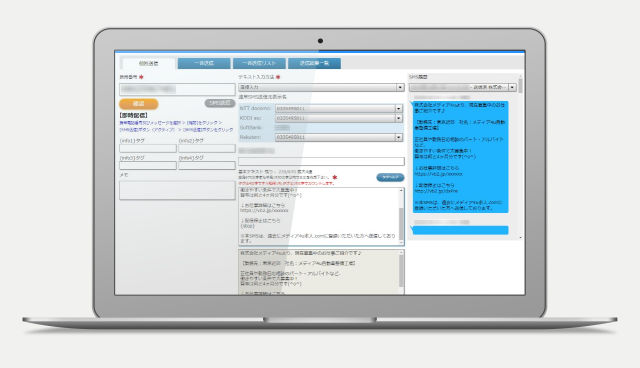Open the blue tab right after the active tab

pyautogui.click(x=204, y=63)
